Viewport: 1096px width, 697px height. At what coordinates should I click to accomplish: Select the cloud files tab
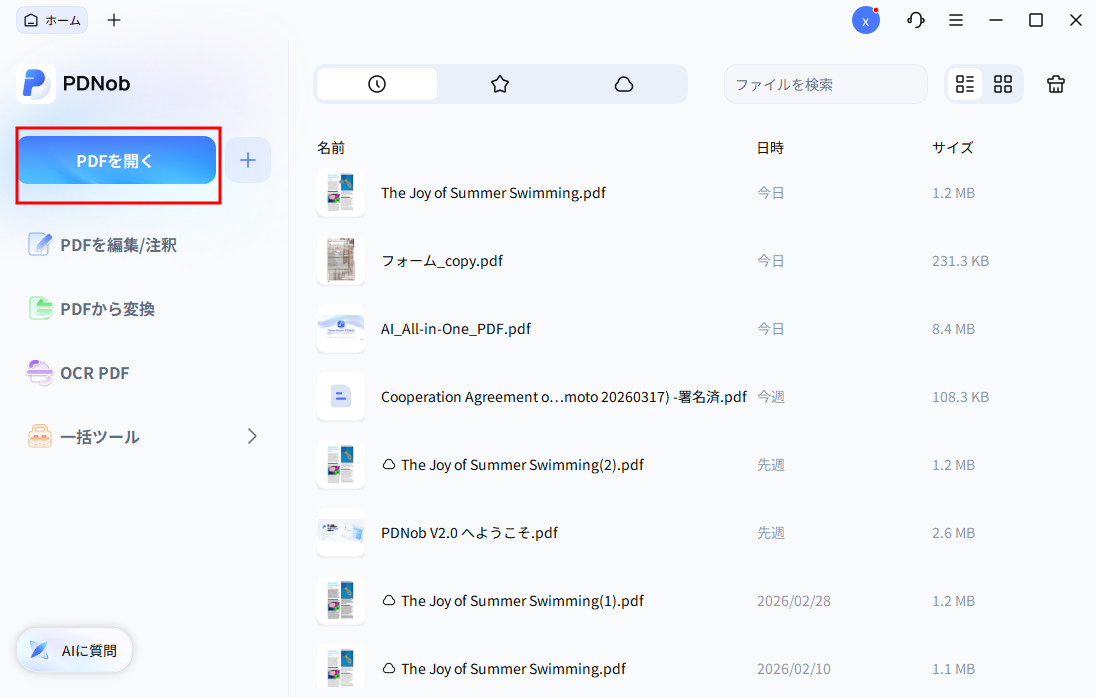624,84
